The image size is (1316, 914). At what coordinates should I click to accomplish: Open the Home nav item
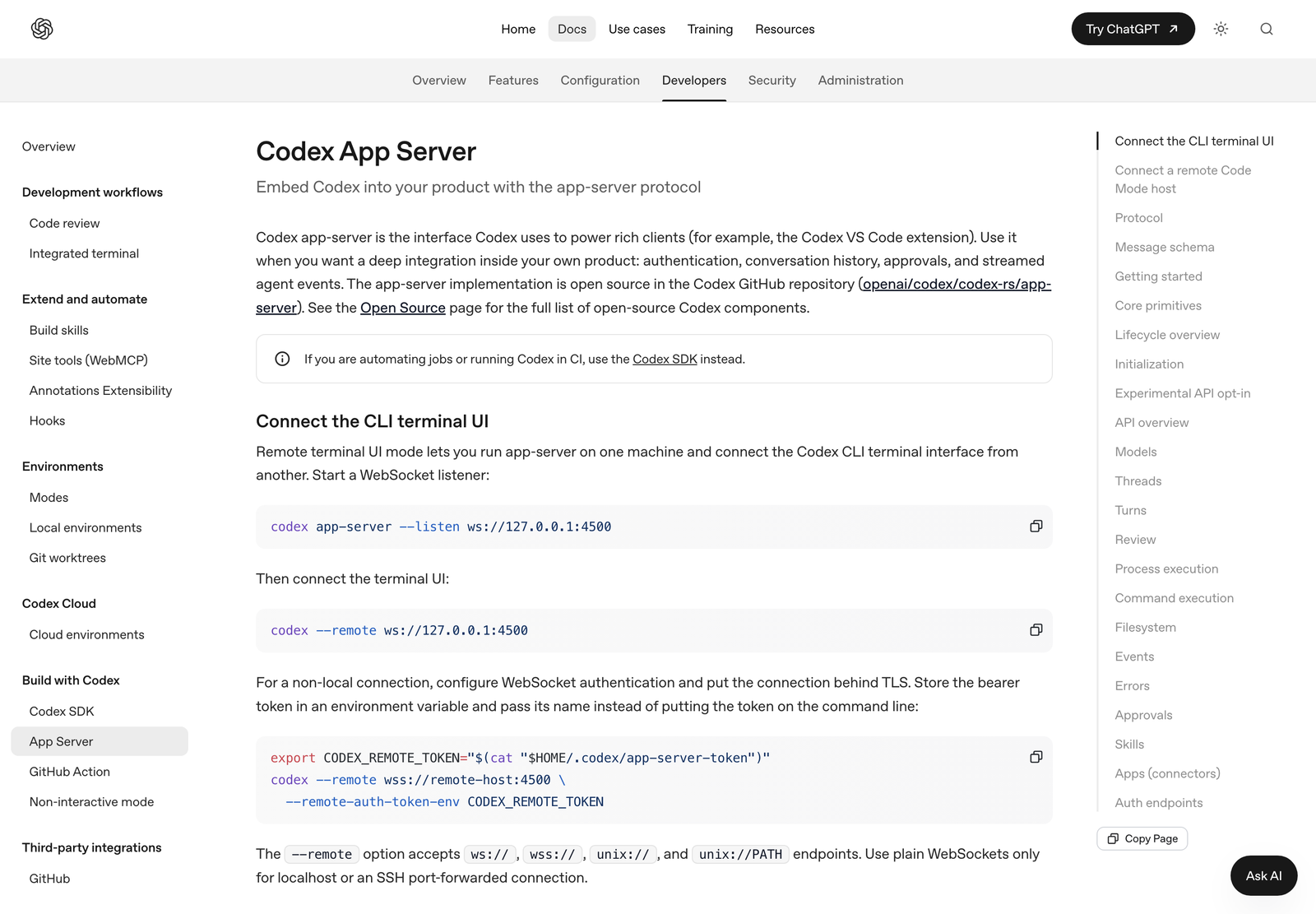click(518, 29)
